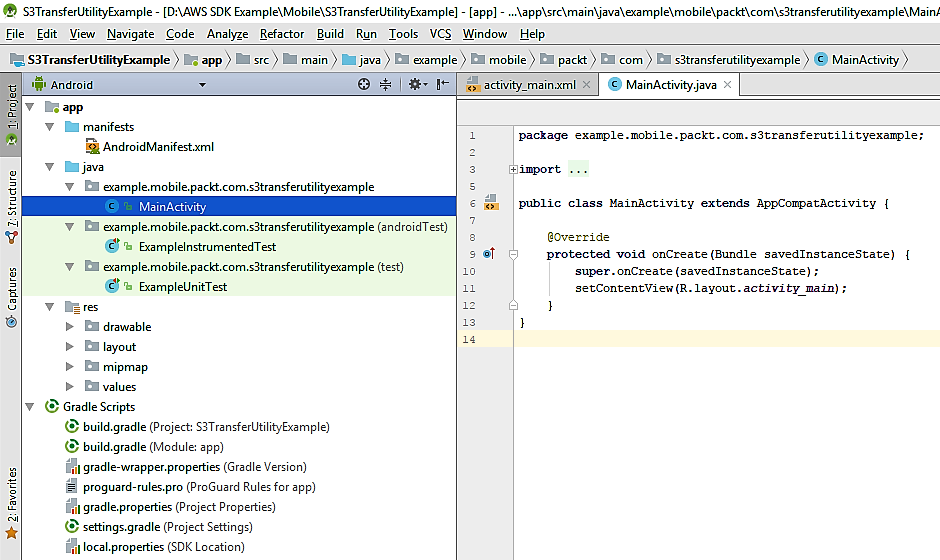Click the main breadcrumb
The height and width of the screenshot is (560, 940).
click(x=306, y=60)
